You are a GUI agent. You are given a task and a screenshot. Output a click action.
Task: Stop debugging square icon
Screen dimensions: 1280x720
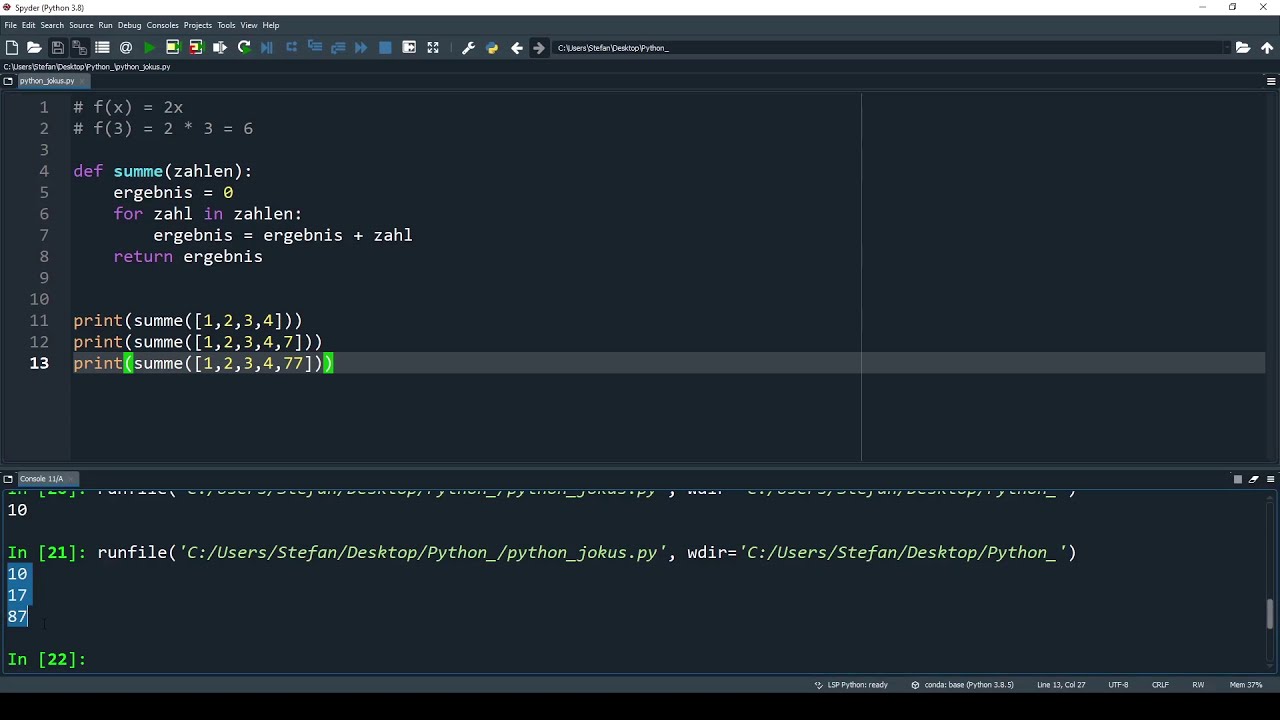click(x=385, y=47)
